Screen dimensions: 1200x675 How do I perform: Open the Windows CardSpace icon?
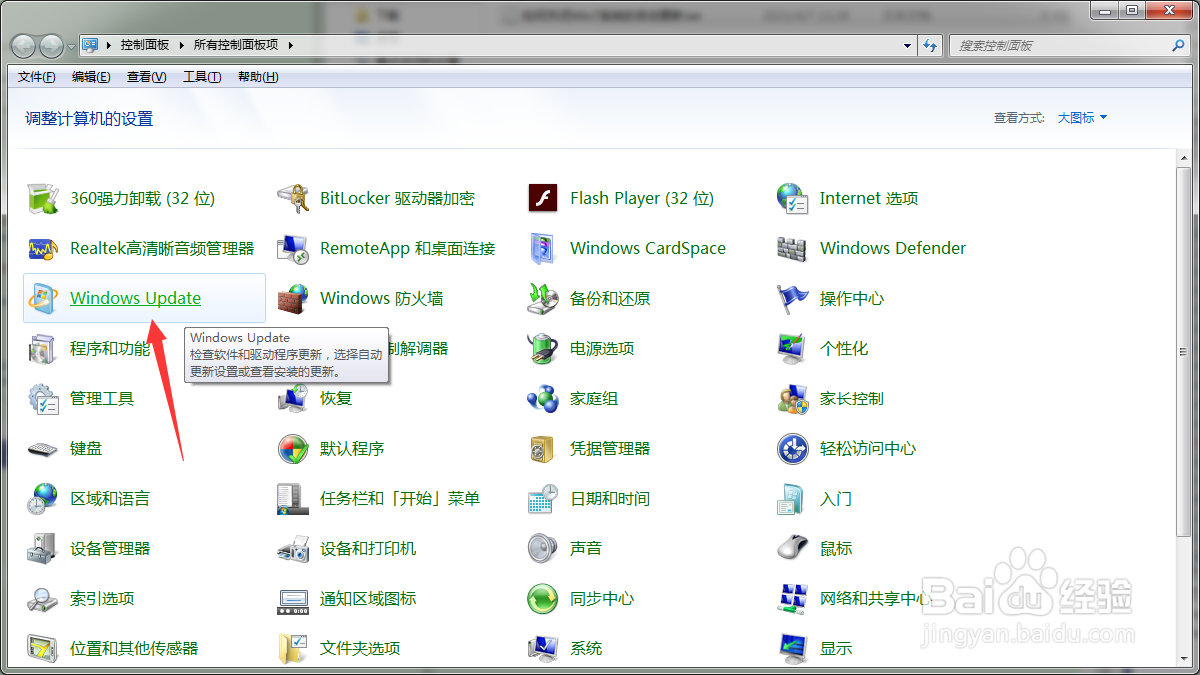coord(543,248)
